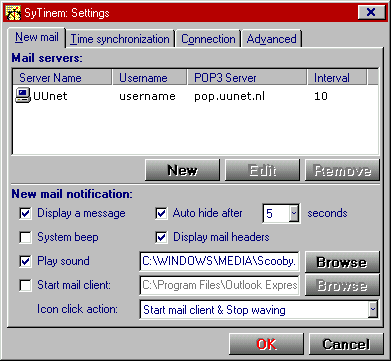
Task: Expand the Icon click action dropdown
Action: (x=372, y=310)
